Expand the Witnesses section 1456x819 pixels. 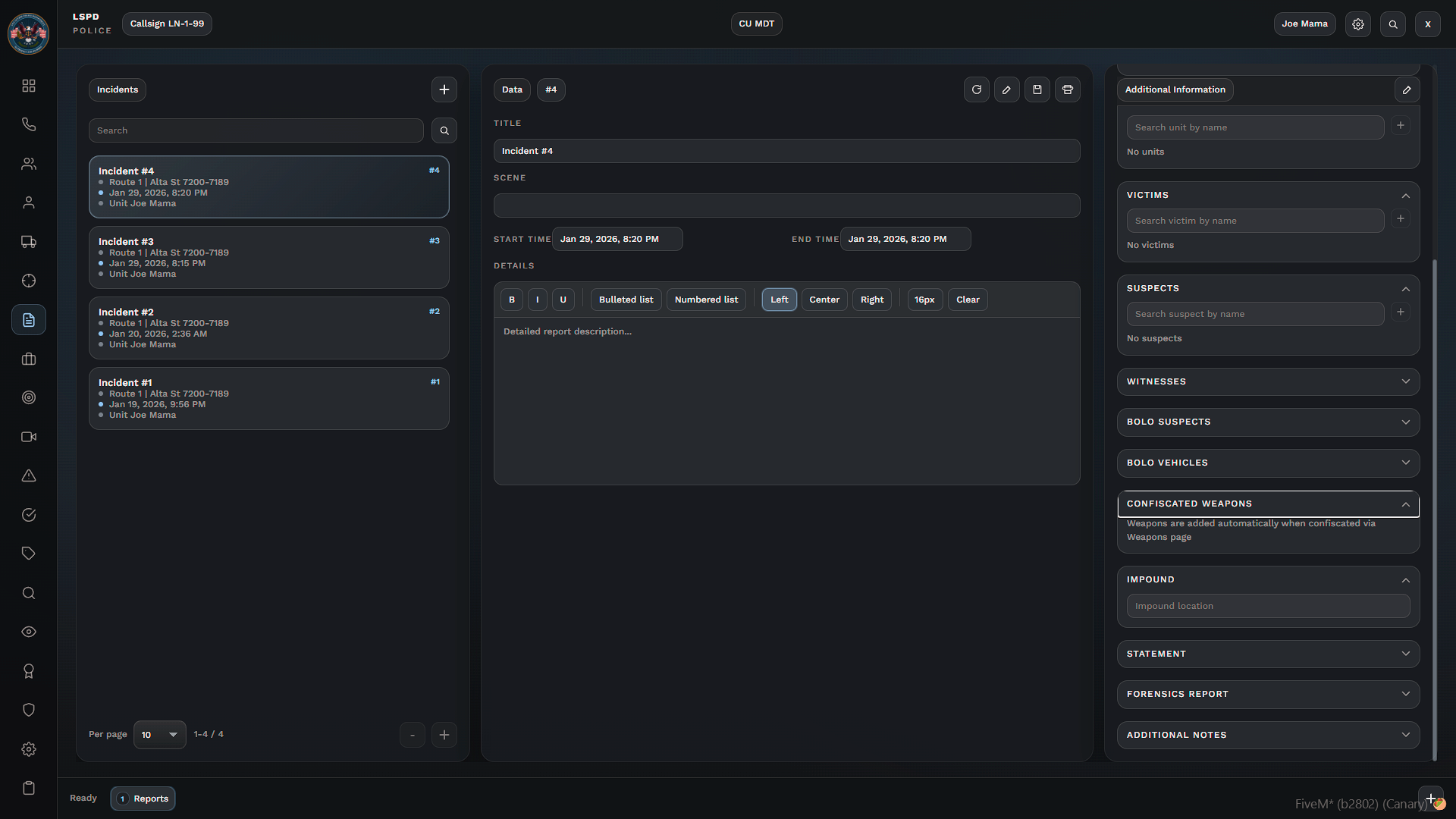1268,381
